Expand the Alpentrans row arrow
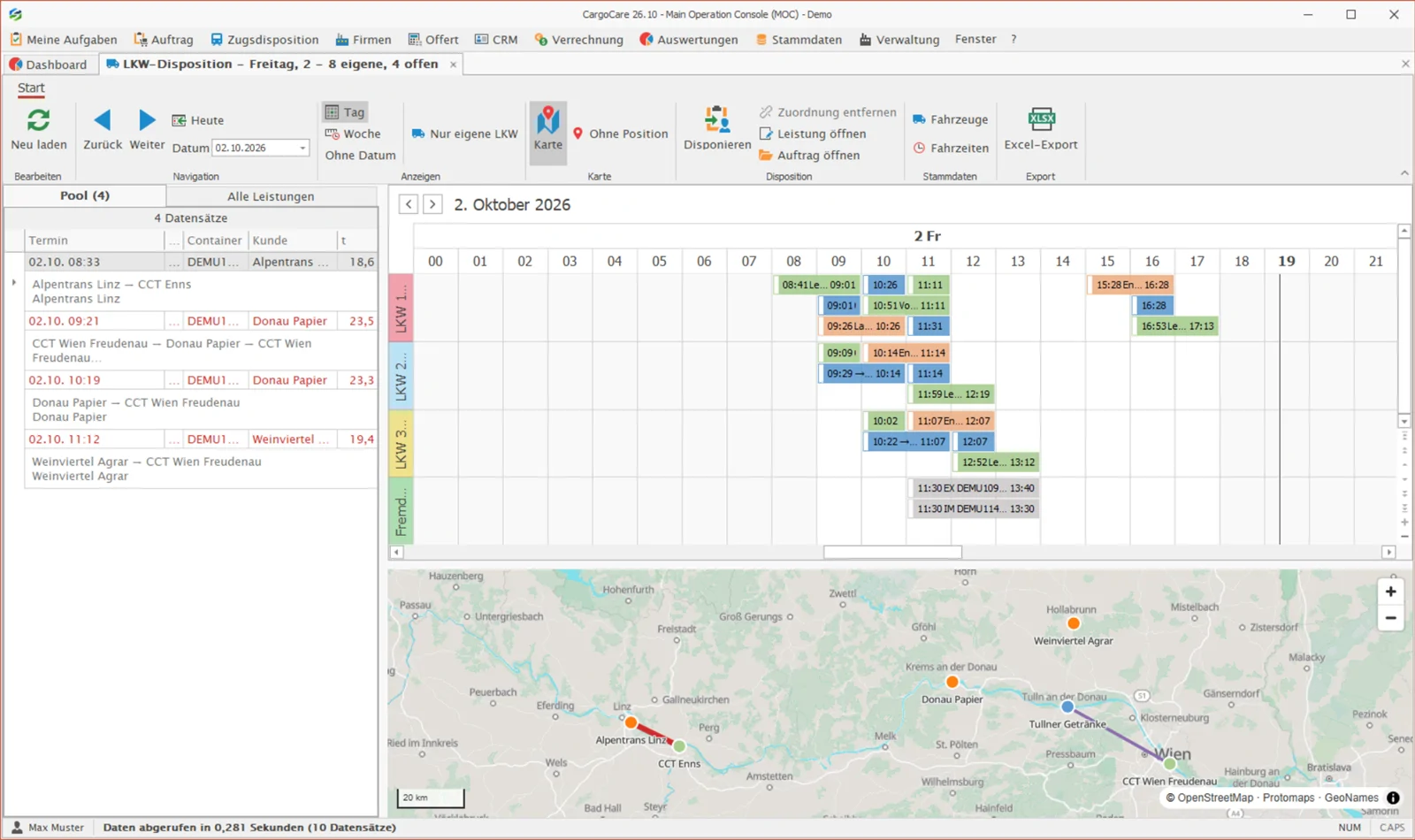Image resolution: width=1415 pixels, height=840 pixels. (14, 283)
